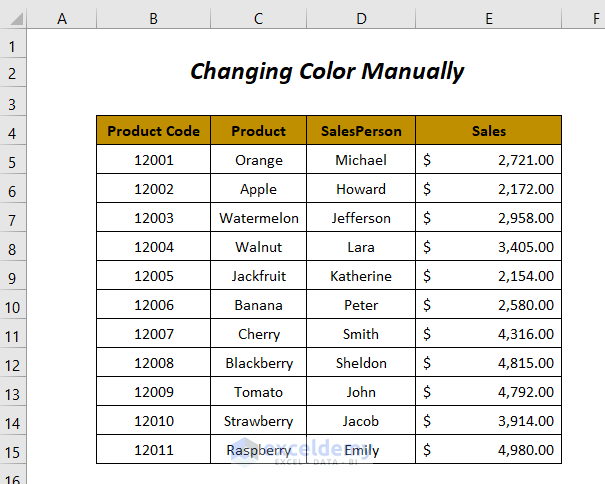The width and height of the screenshot is (605, 484).
Task: Select the 'Tomato' product cell
Action: 259,391
